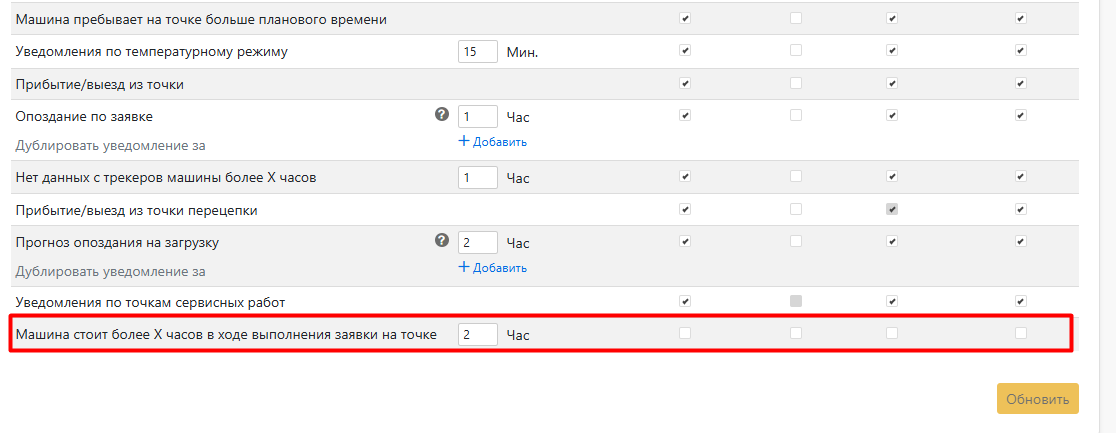
Task: Click "Добавить" under "Прогноз опоздания на загрузку"
Action: [492, 268]
